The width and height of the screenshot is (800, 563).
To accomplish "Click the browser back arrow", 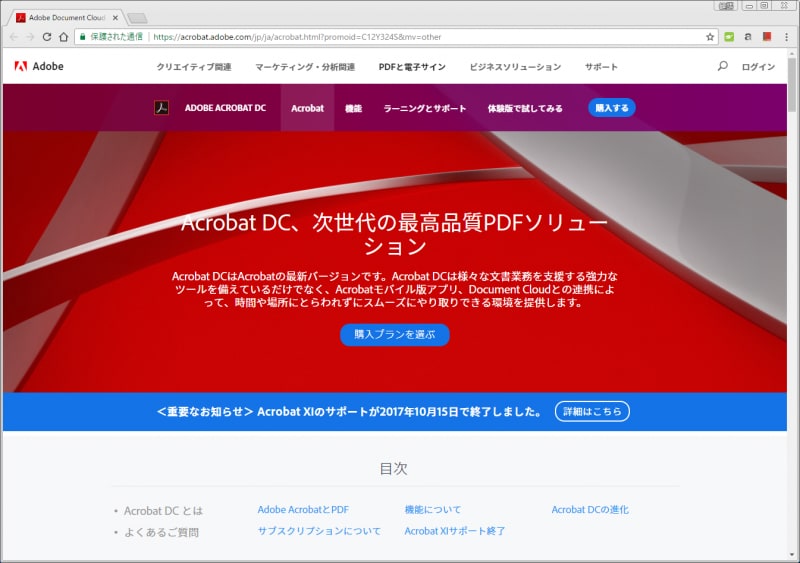I will tap(14, 37).
